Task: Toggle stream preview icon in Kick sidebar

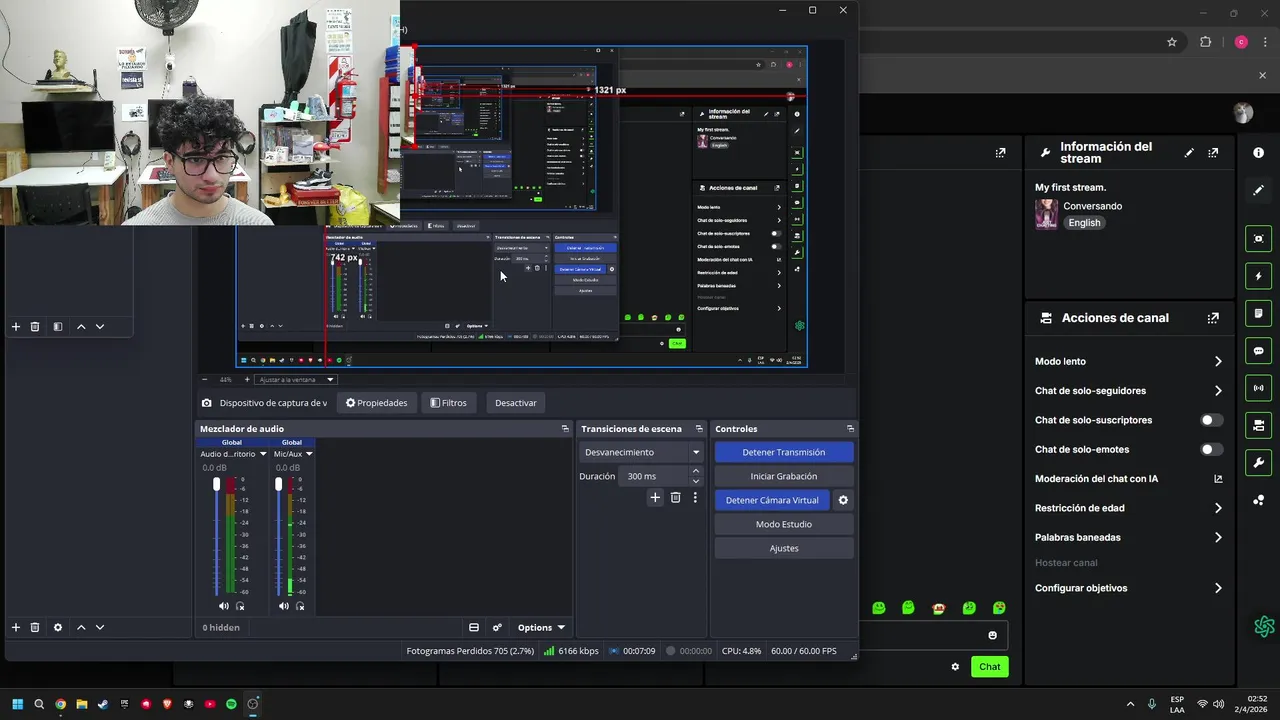Action: point(1259,238)
